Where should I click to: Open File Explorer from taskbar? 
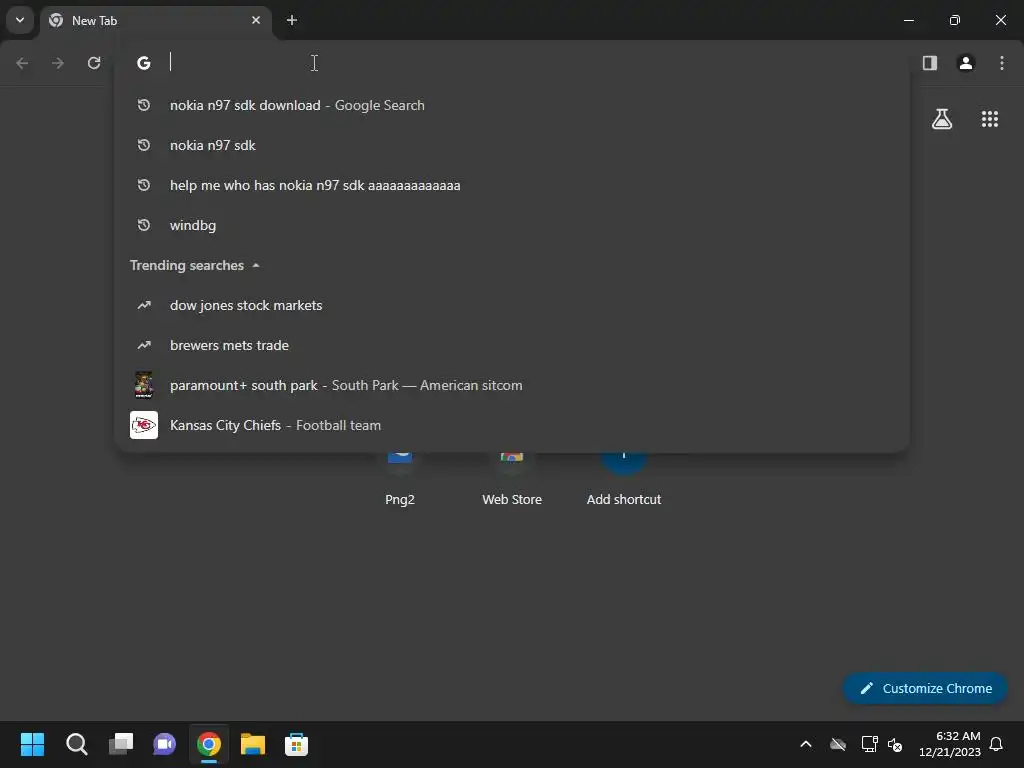[x=253, y=744]
